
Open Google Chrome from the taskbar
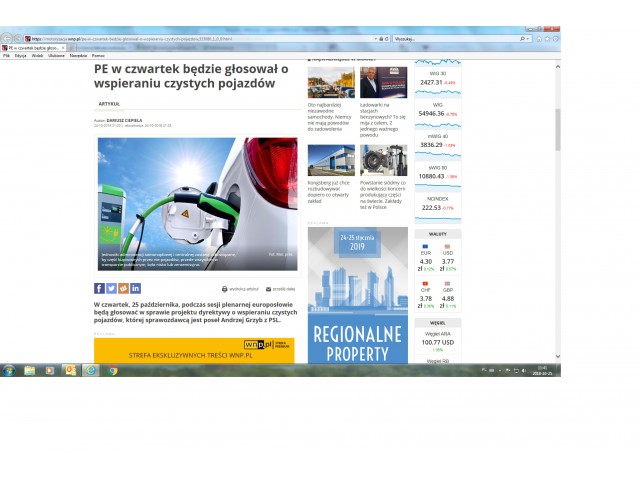[112, 370]
